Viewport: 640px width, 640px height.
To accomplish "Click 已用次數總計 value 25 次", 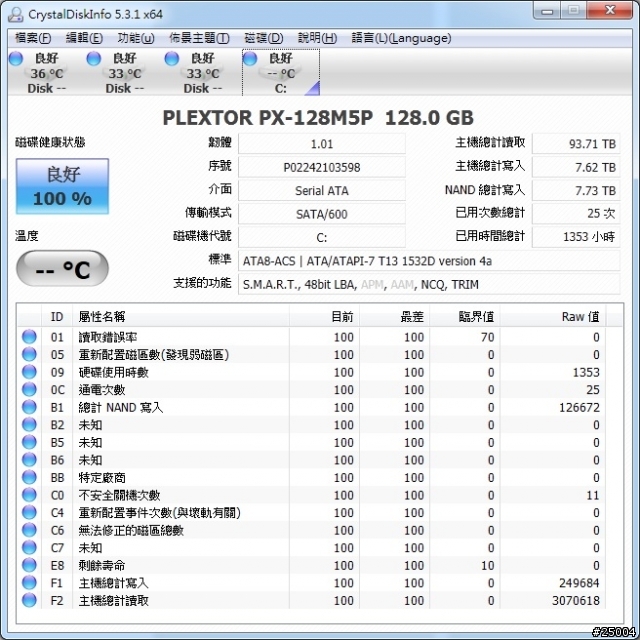I will click(576, 214).
